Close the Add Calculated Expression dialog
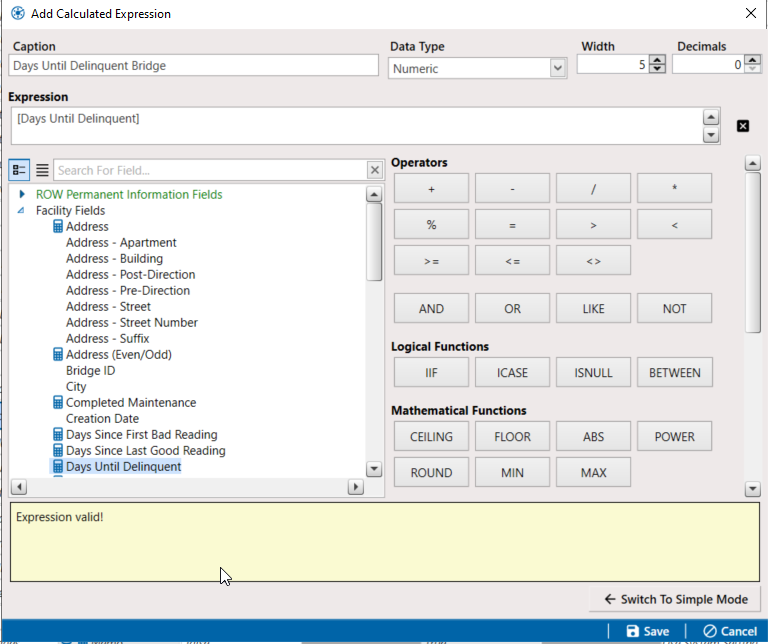Image resolution: width=768 pixels, height=644 pixels. click(750, 13)
